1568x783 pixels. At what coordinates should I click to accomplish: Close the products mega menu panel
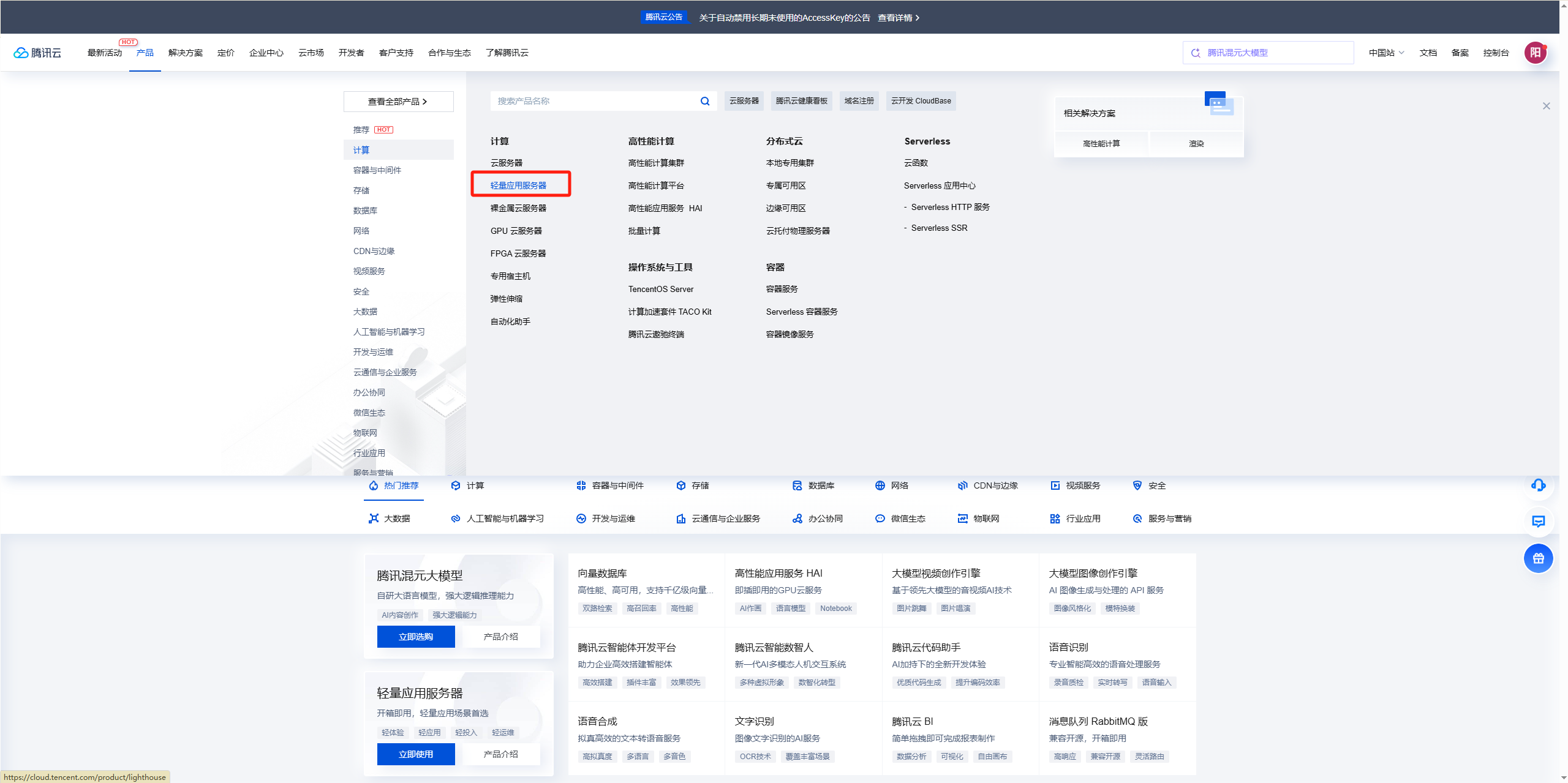click(x=1546, y=106)
